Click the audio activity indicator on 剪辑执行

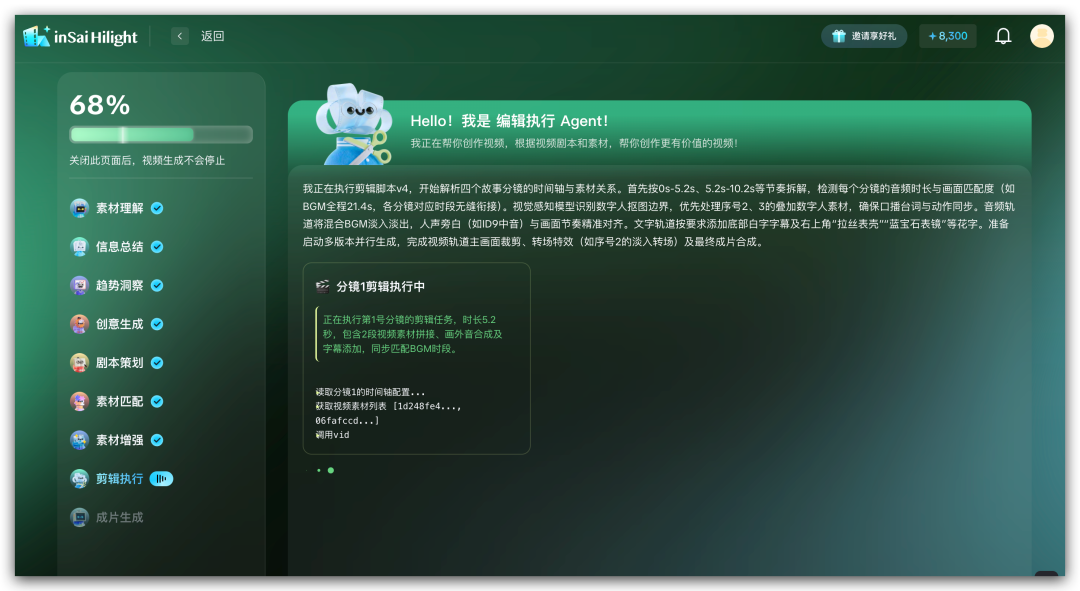[163, 479]
